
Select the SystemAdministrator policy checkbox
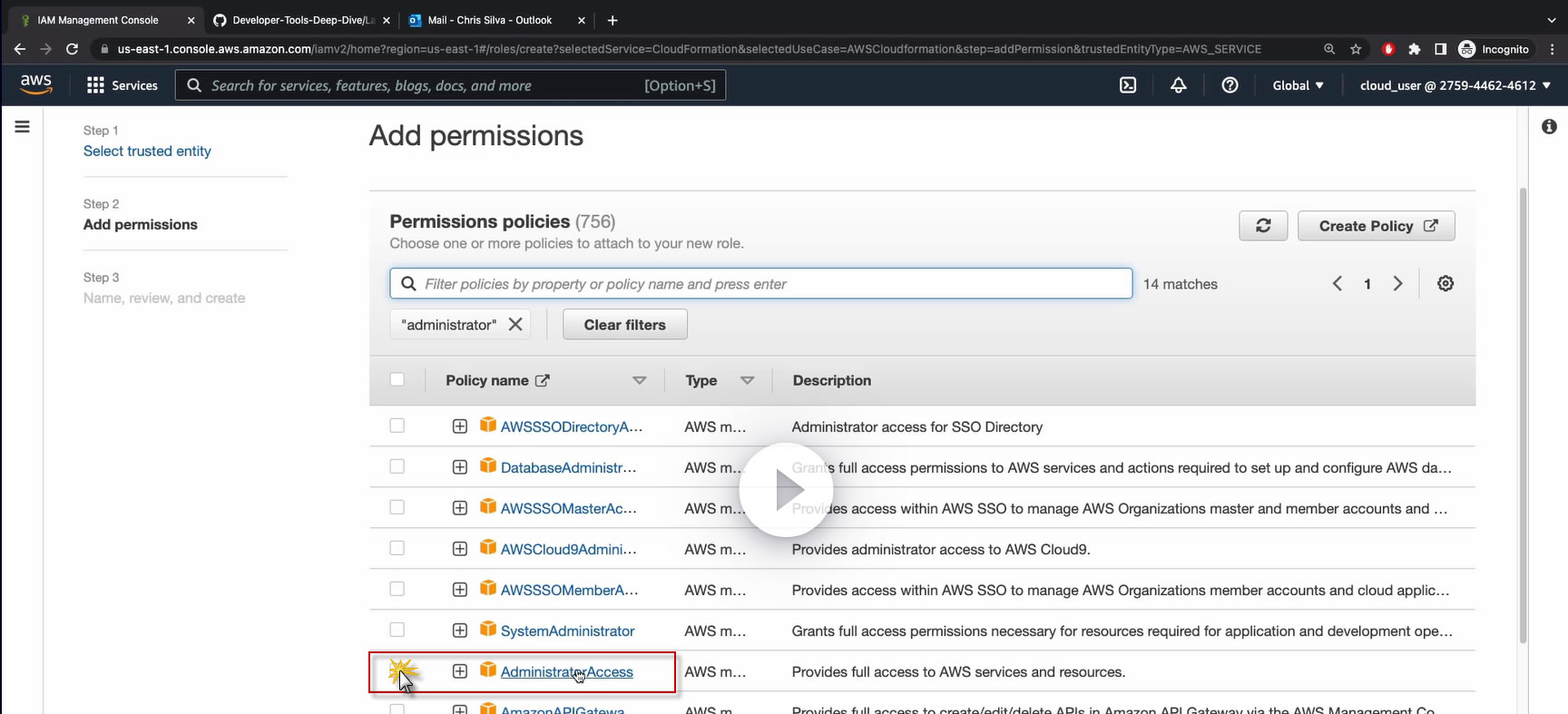click(397, 630)
